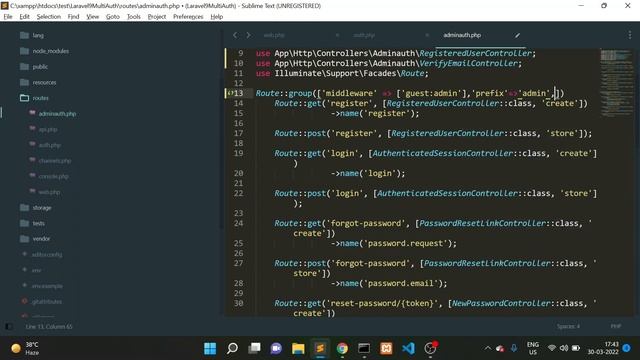Open the Goto menu

pos(113,17)
